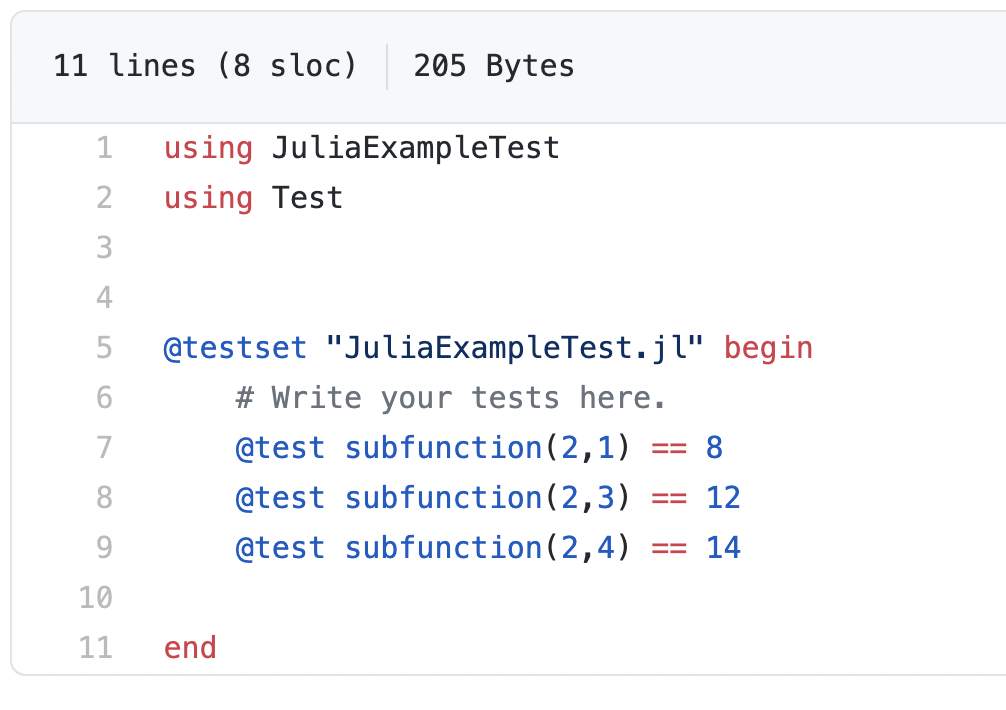1006x710 pixels.
Task: Click the begin keyword
Action: coord(768,348)
